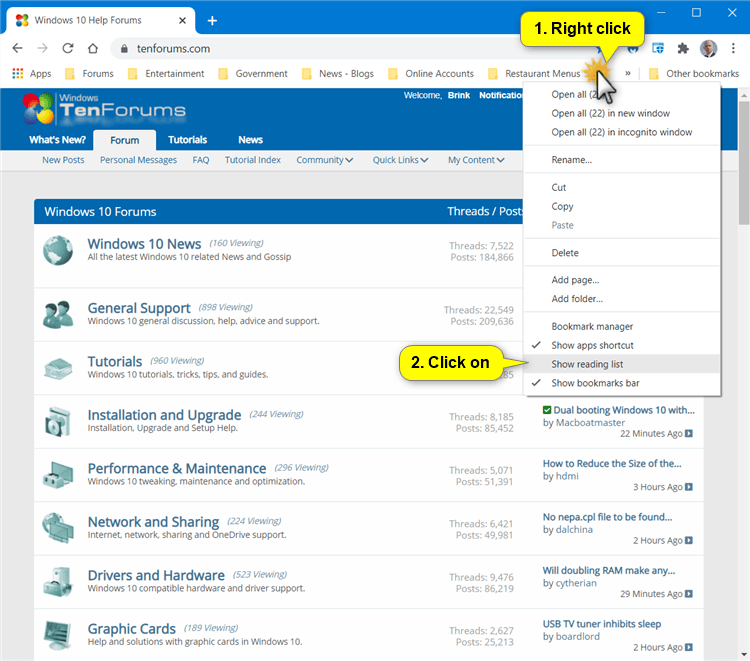Choose Add folder... from context menu
This screenshot has height=661, width=750.
[x=622, y=299]
